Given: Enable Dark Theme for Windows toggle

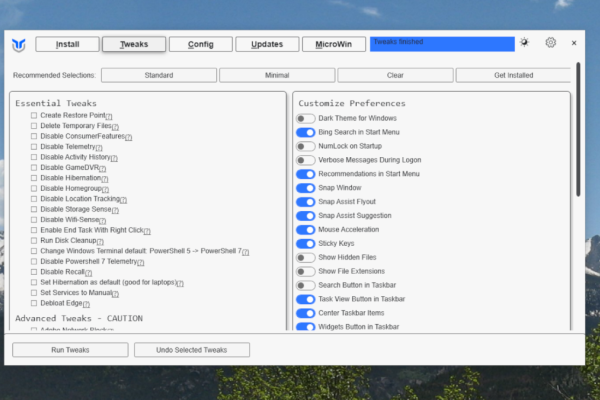Looking at the screenshot, I should tap(305, 118).
